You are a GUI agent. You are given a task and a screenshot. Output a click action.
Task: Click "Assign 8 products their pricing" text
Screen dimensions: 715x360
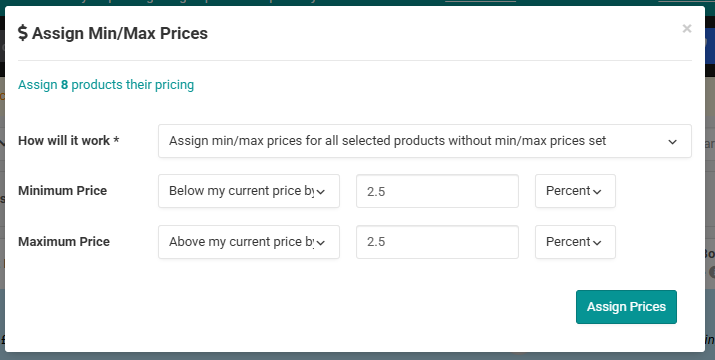coord(106,85)
